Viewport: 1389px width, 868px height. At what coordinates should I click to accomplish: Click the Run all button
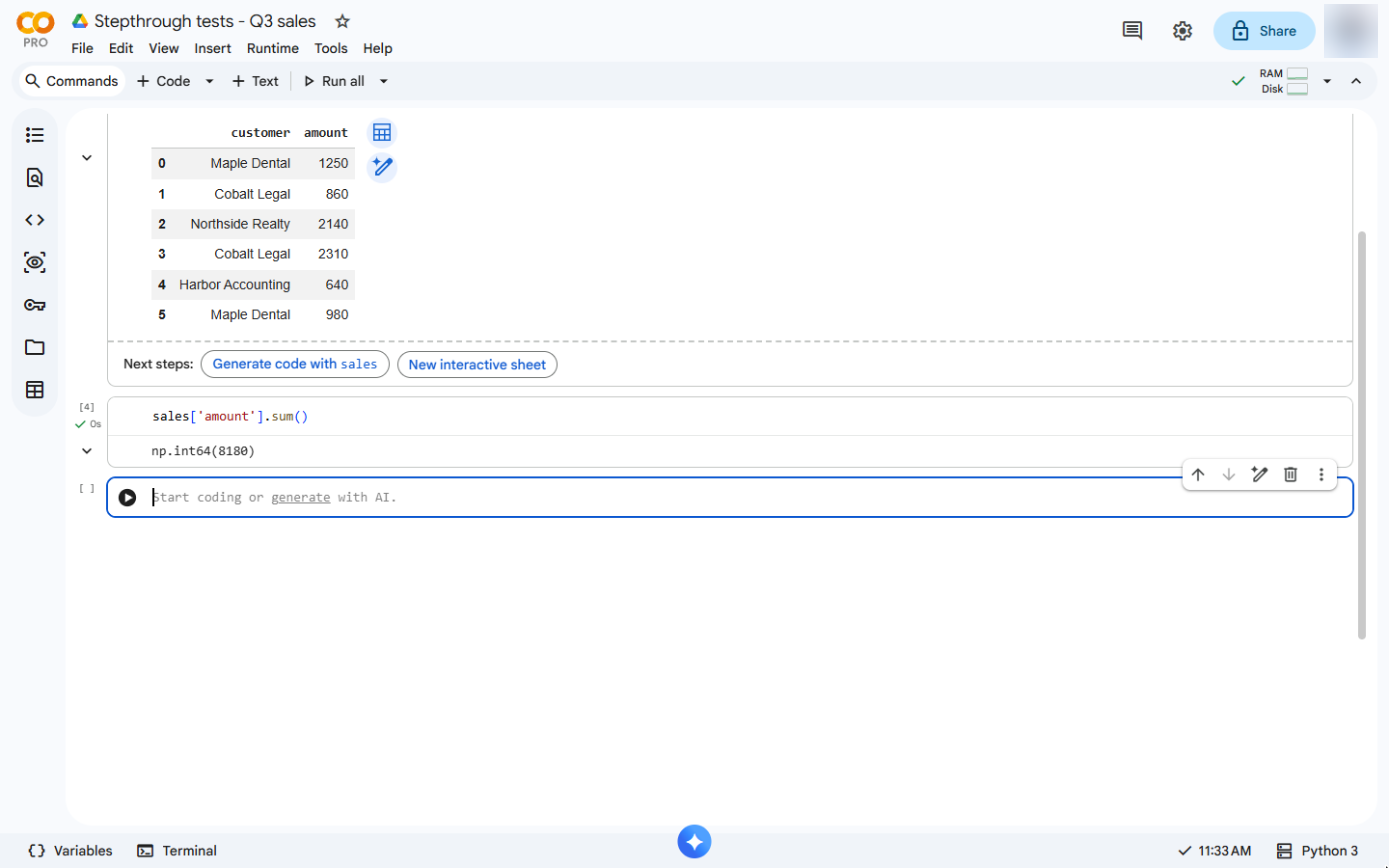[334, 81]
